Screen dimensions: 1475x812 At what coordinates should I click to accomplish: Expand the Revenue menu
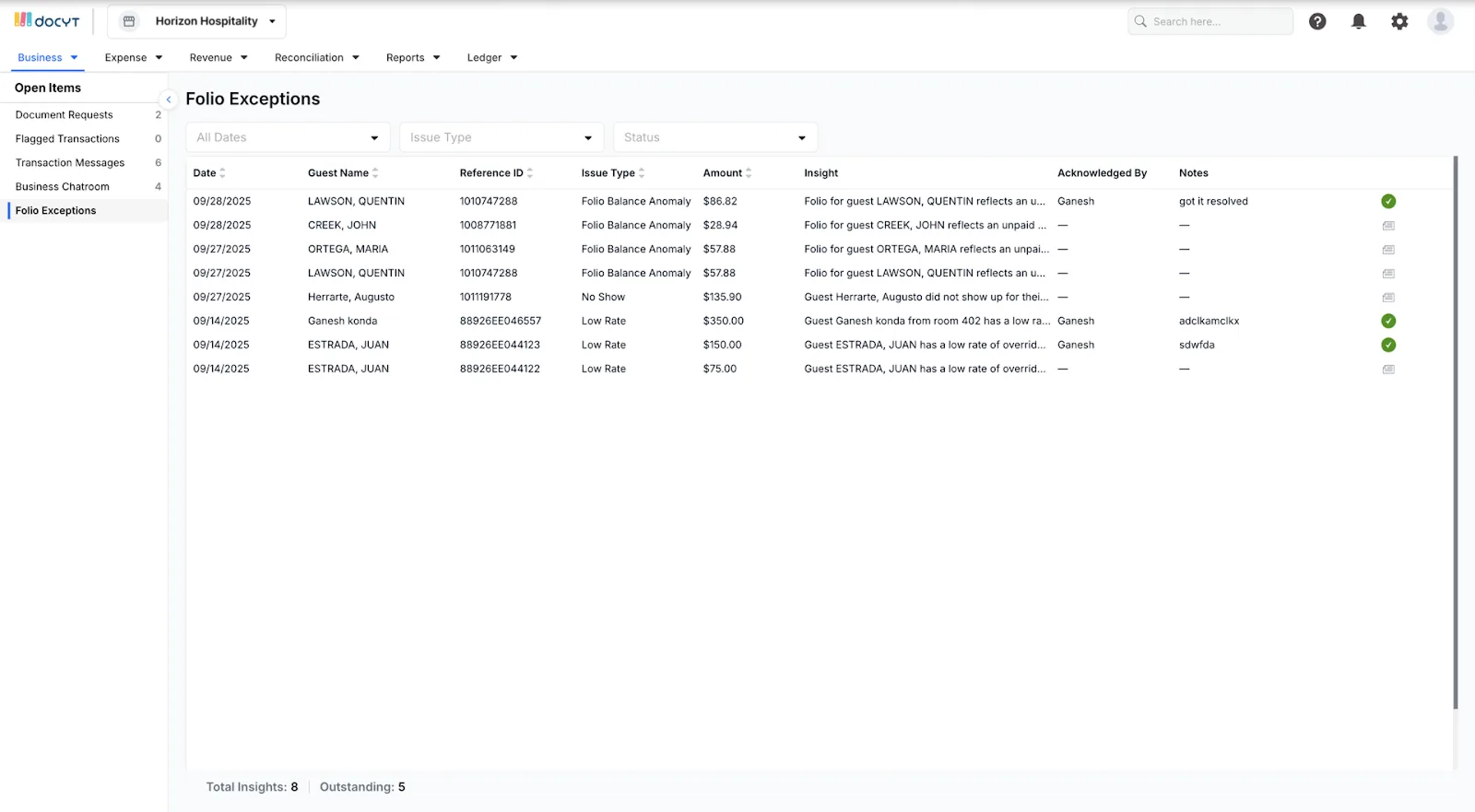point(218,57)
